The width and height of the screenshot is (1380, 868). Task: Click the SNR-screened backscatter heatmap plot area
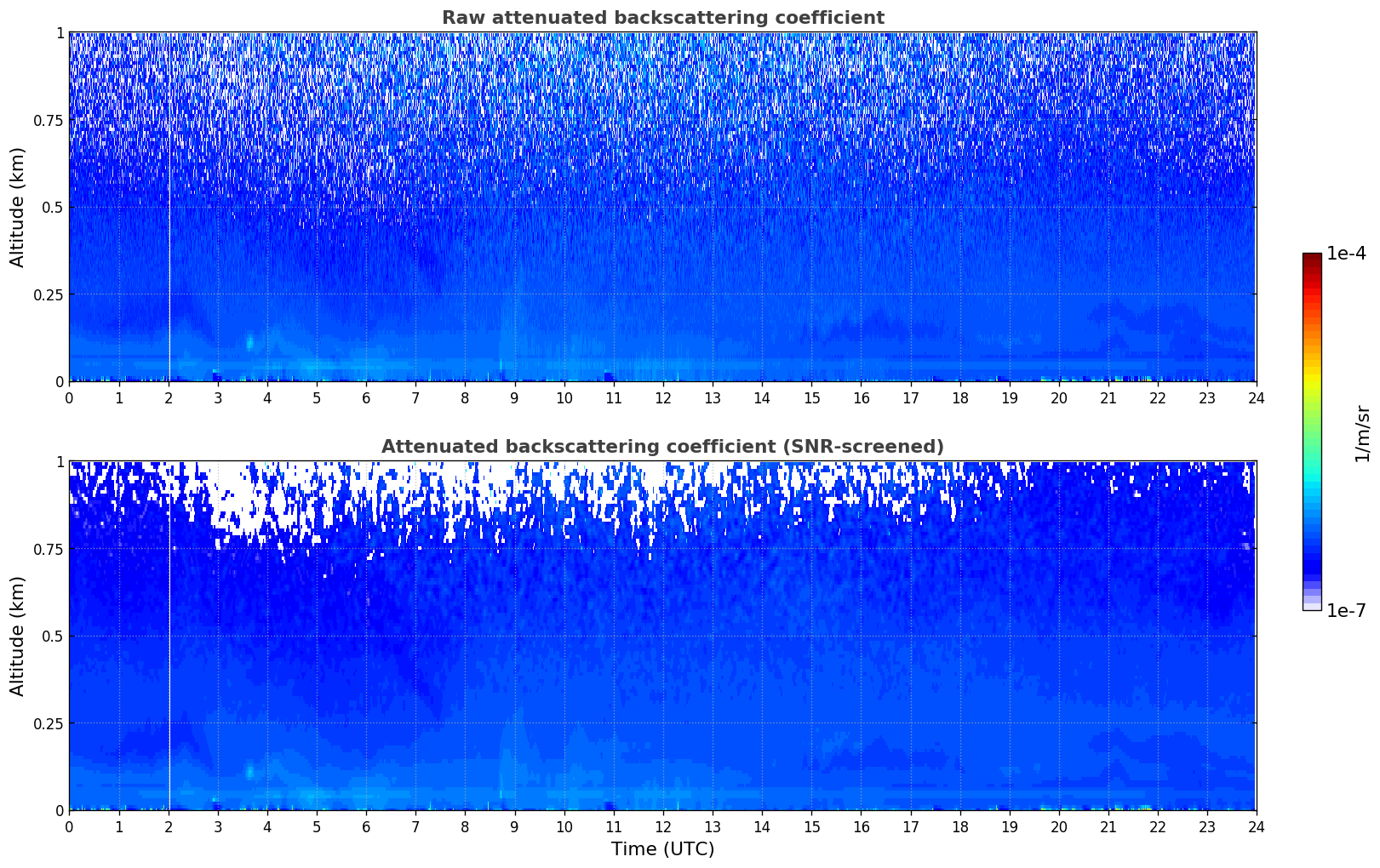click(662, 636)
